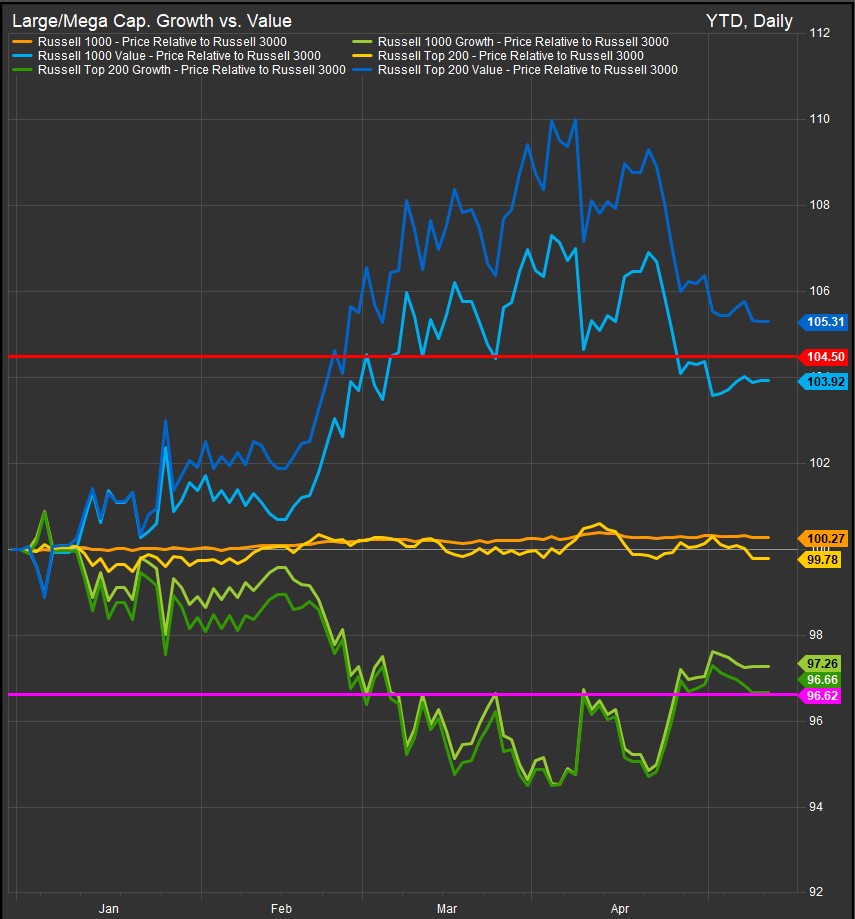855x919 pixels.
Task: Click the 98 y-axis label
Action: (816, 635)
